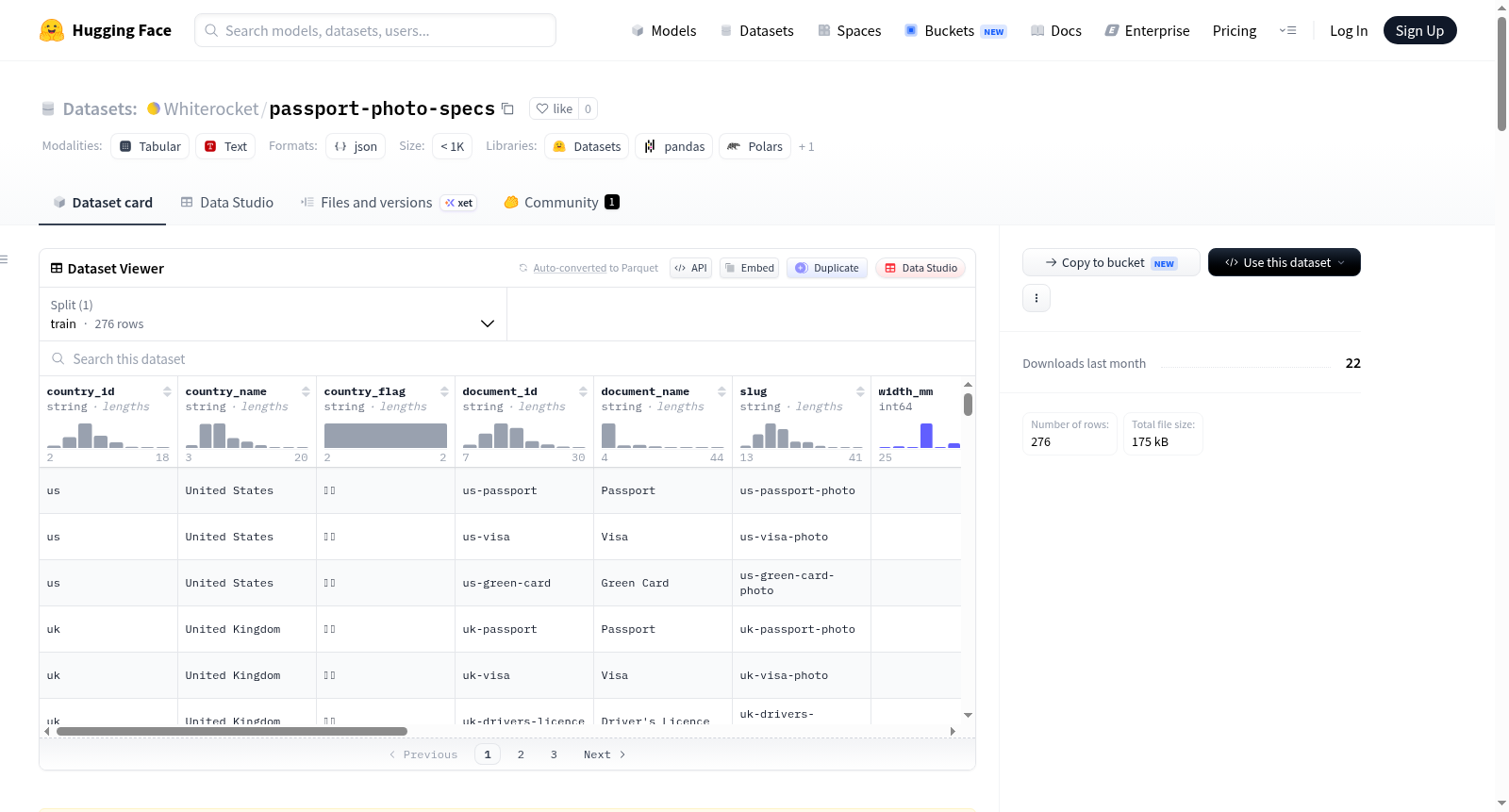1509x812 pixels.
Task: Click the us-green-card-photo slug cell
Action: 802,583
